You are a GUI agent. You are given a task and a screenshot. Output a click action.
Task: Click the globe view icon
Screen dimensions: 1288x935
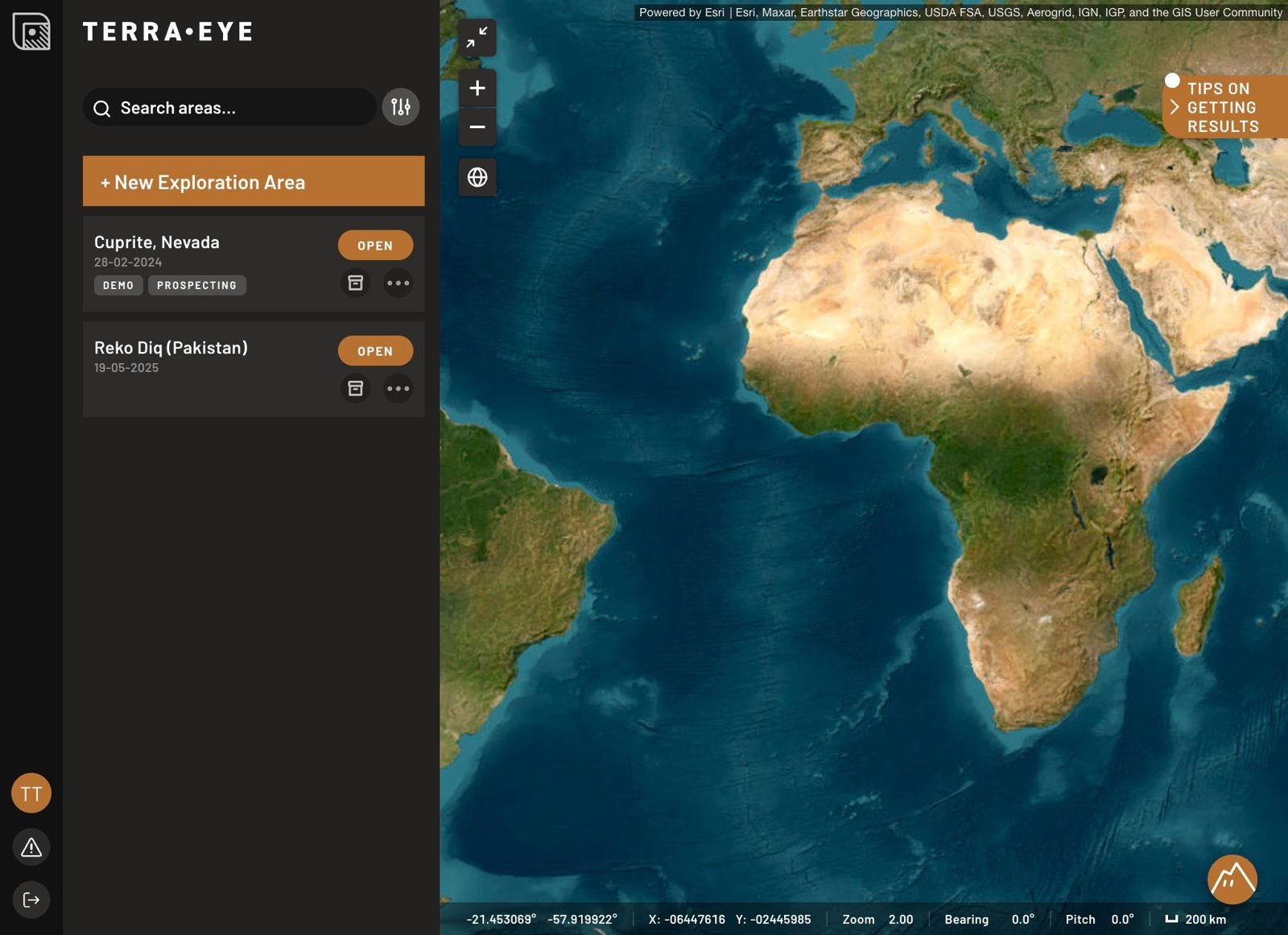477,177
